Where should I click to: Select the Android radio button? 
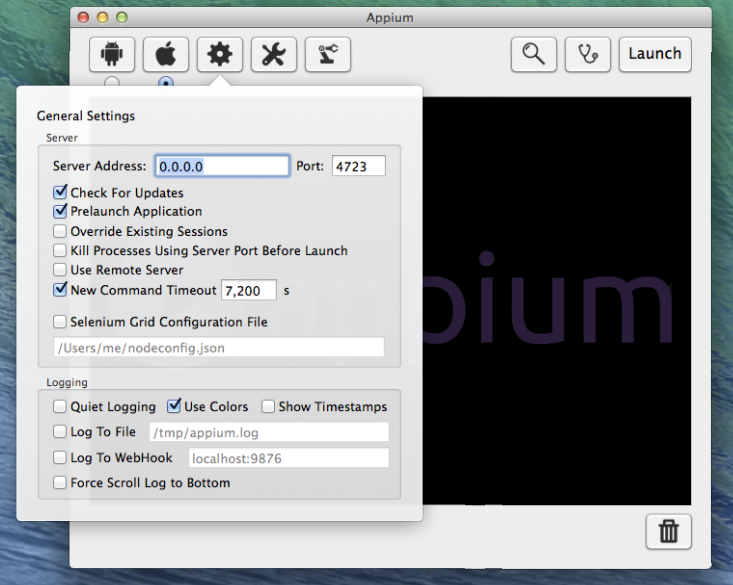pos(112,82)
